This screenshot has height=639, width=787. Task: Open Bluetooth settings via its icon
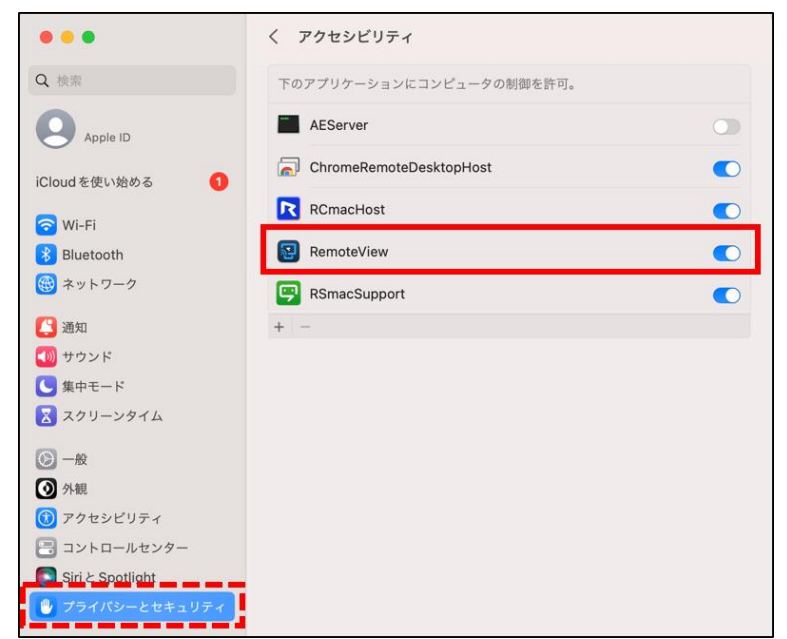(46, 254)
